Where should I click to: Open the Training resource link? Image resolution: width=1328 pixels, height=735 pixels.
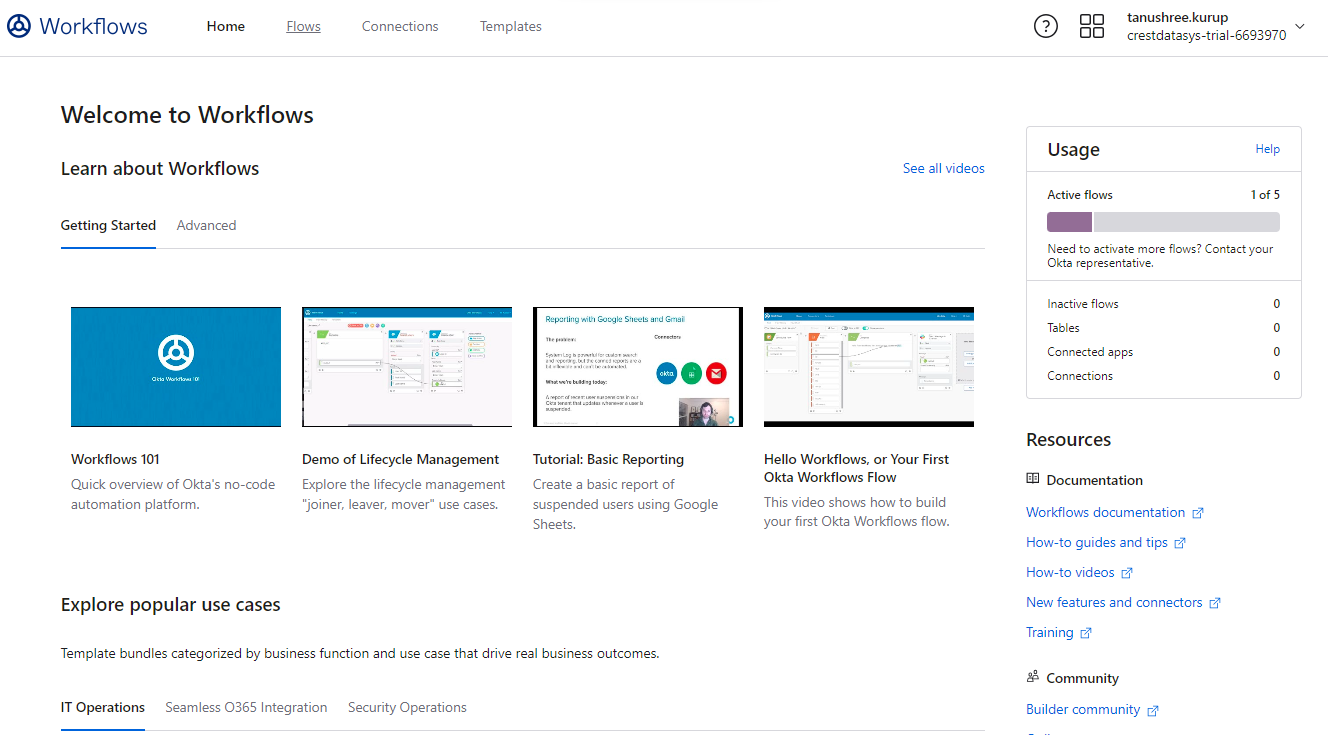pos(1050,632)
